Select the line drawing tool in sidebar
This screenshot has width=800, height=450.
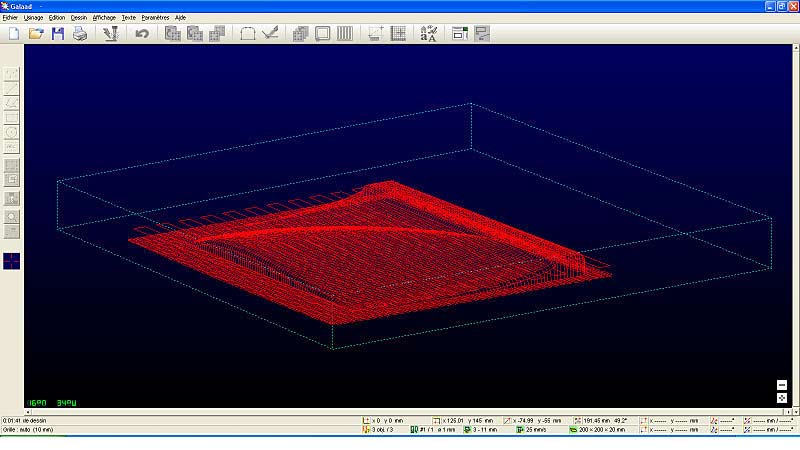point(12,89)
